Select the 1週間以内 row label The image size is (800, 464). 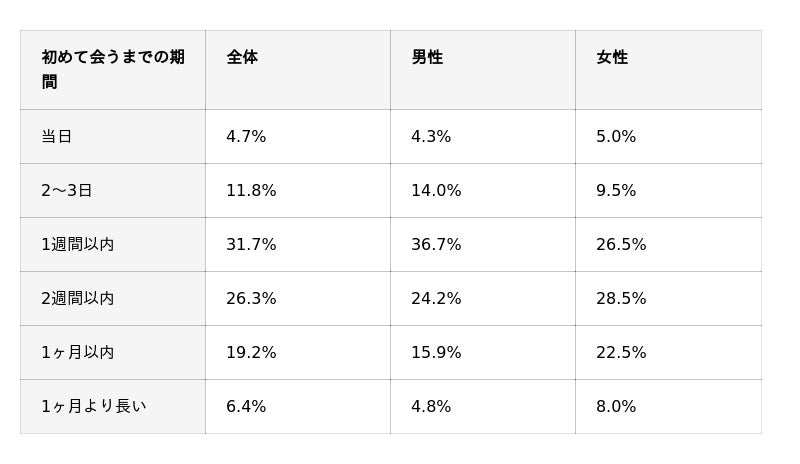[x=113, y=245]
